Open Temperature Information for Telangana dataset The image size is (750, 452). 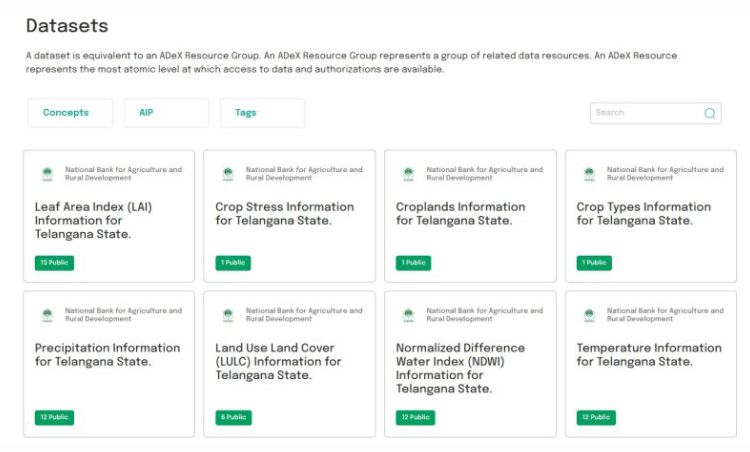pyautogui.click(x=648, y=354)
